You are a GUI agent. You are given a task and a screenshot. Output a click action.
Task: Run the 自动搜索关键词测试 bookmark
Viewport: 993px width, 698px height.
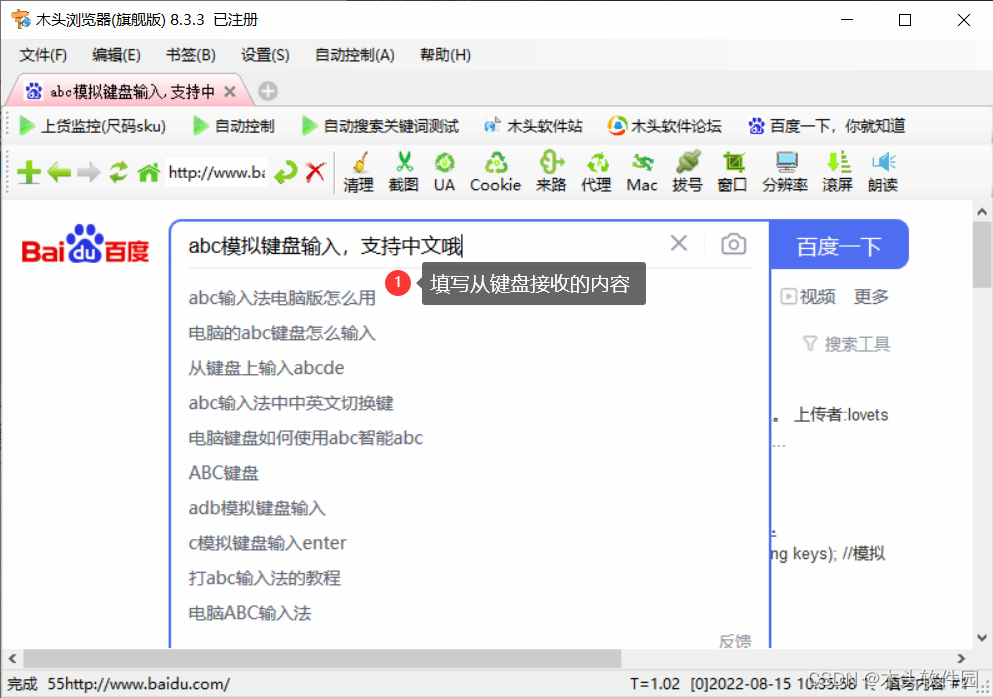pos(380,126)
